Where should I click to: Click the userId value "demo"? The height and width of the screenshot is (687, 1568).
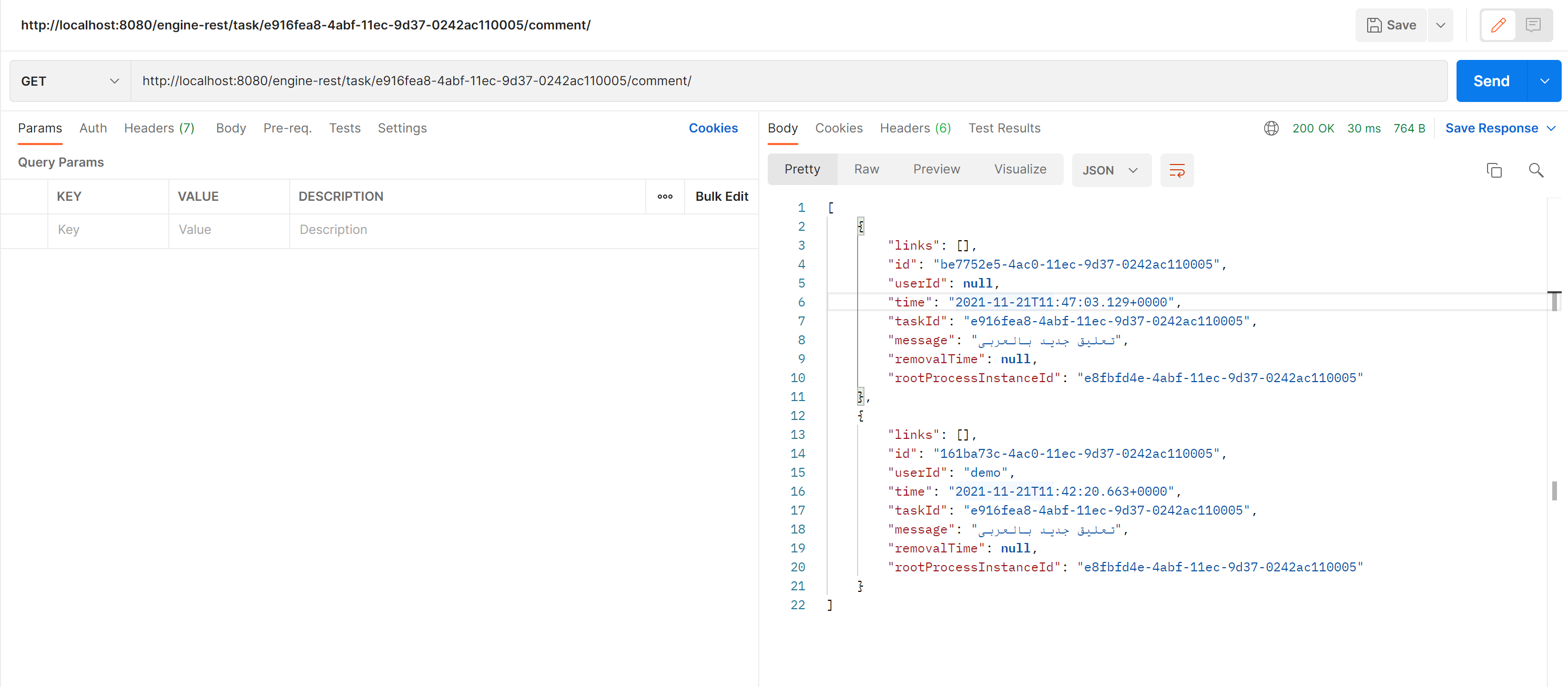[x=985, y=472]
